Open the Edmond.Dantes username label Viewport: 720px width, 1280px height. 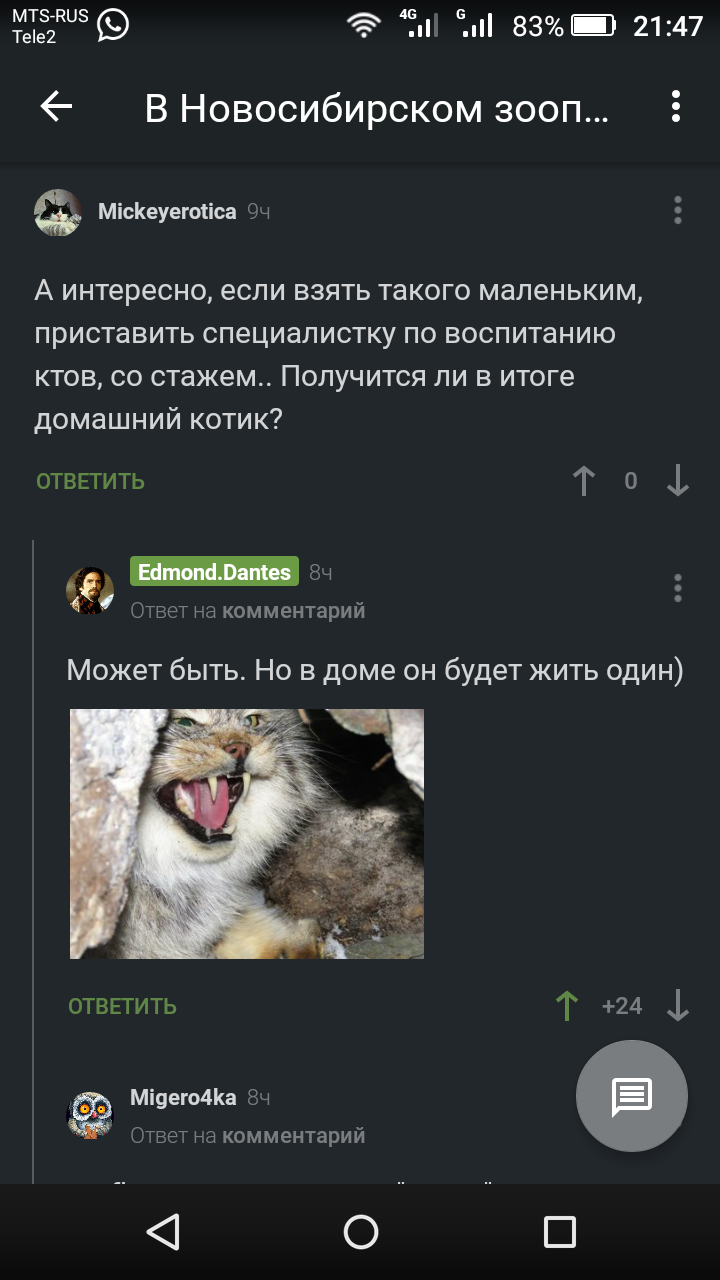tap(214, 572)
